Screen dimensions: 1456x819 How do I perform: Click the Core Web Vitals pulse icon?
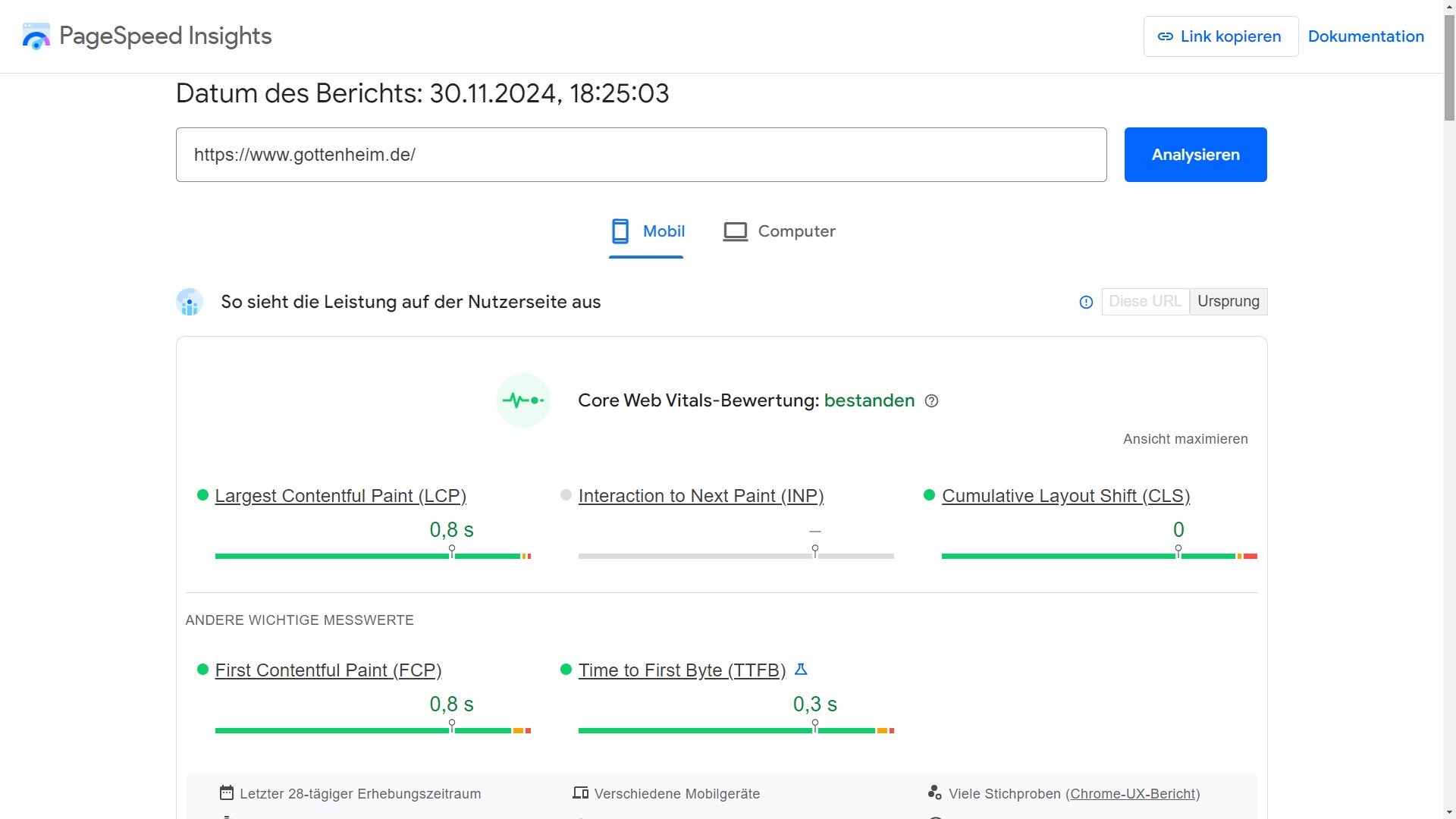click(523, 400)
